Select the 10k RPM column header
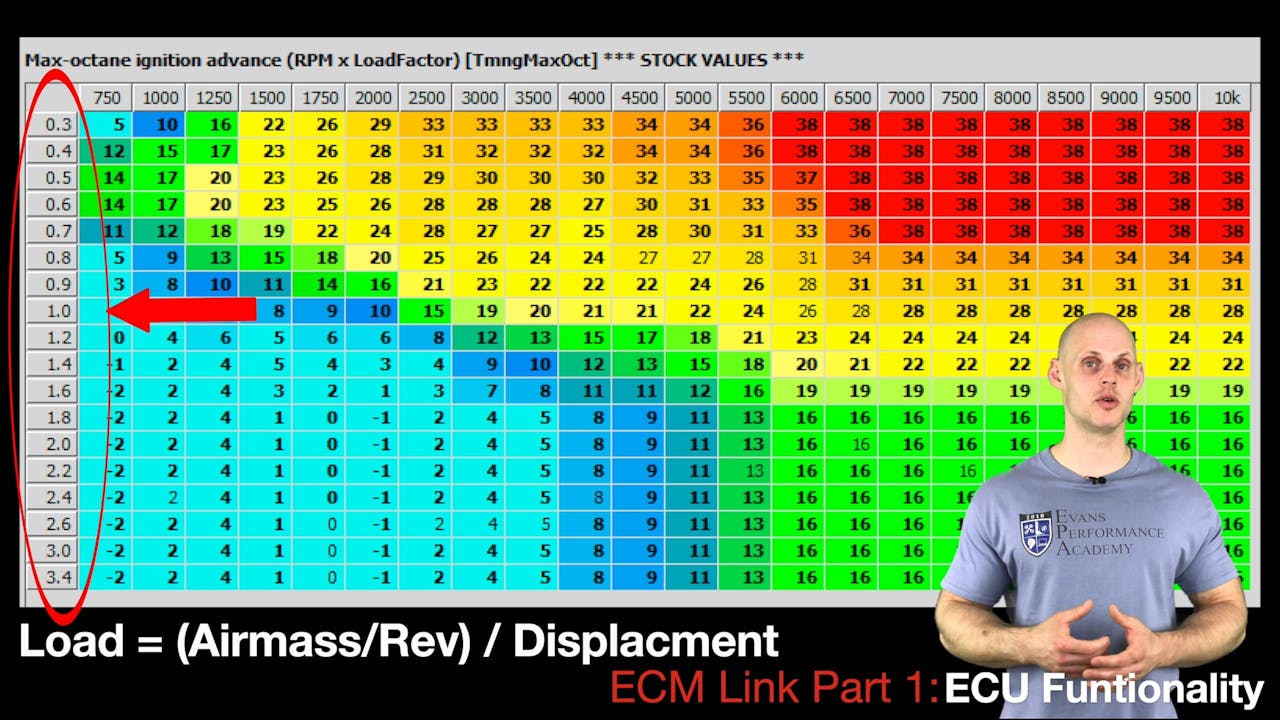1280x720 pixels. 1225,97
